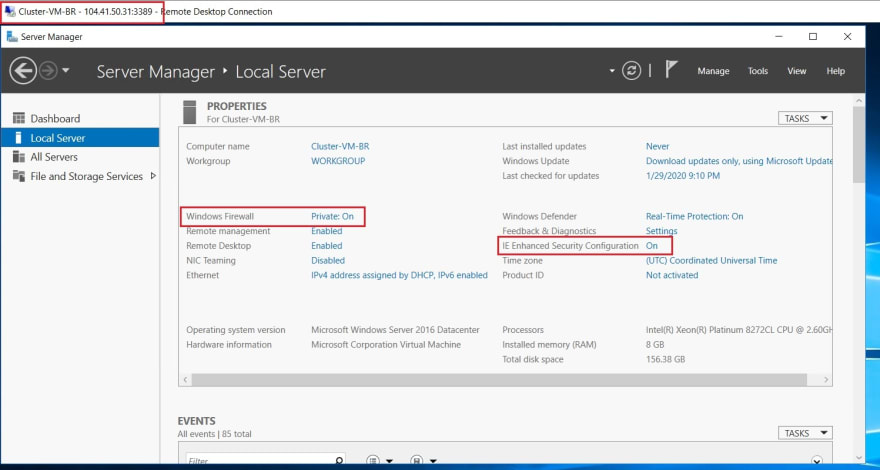Viewport: 880px width, 470px height.
Task: Click the IE Enhanced Security Configuration On link
Action: click(652, 245)
